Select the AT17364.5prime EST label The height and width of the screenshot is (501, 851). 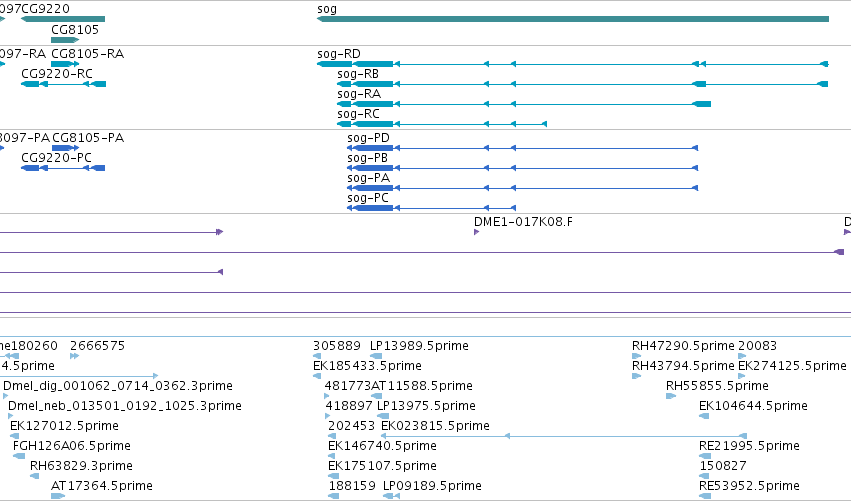102,486
